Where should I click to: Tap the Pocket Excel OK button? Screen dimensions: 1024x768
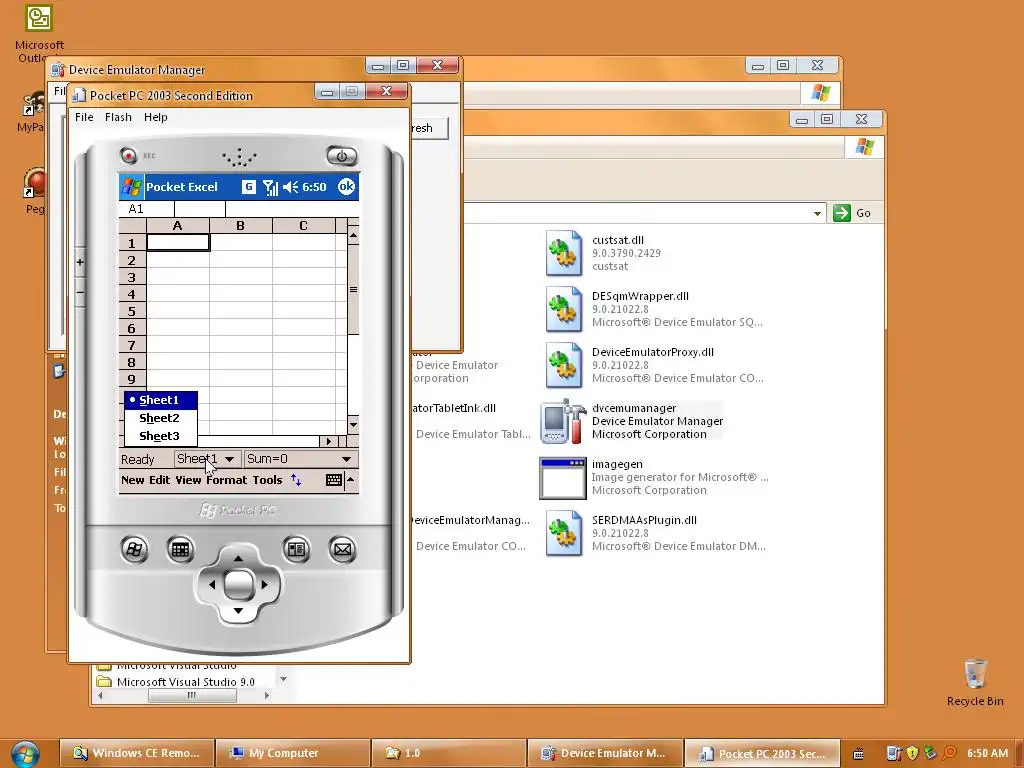pyautogui.click(x=346, y=187)
